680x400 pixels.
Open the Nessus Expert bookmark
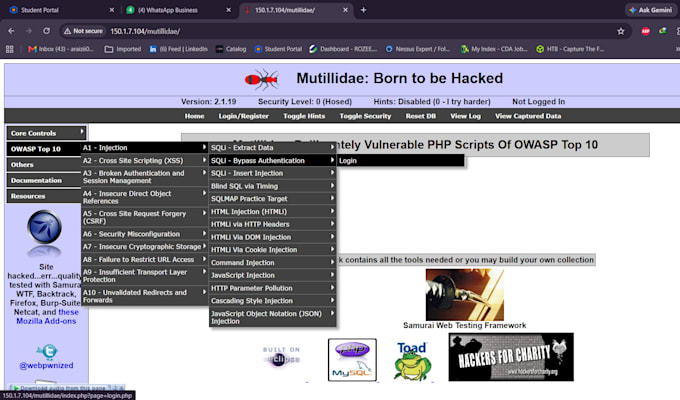tap(418, 49)
